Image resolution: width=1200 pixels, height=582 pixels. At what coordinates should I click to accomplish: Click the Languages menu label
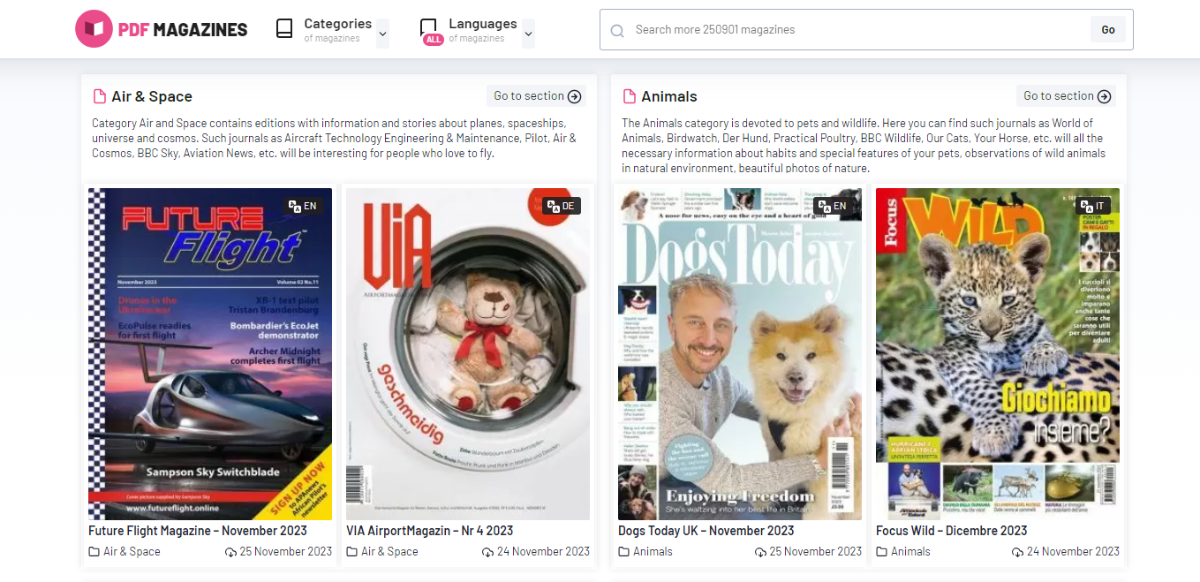pos(483,24)
